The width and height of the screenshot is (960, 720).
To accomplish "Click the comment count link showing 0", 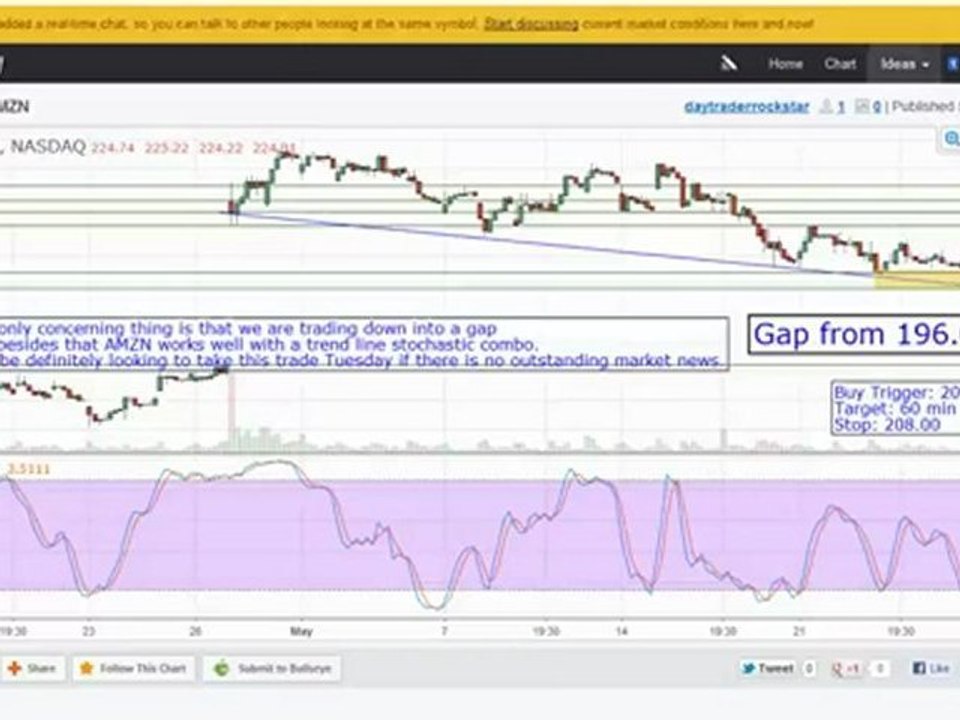I will click(877, 107).
